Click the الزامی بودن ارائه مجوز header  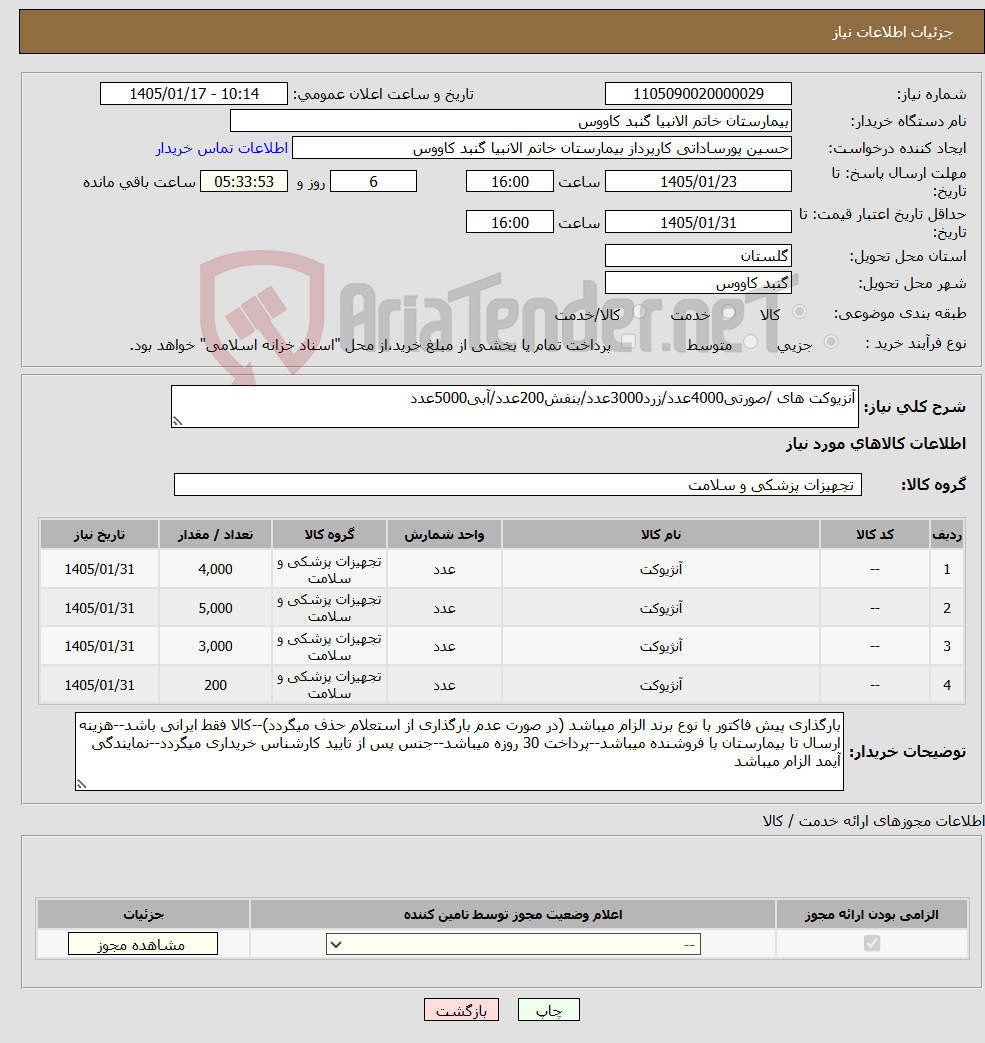[871, 915]
